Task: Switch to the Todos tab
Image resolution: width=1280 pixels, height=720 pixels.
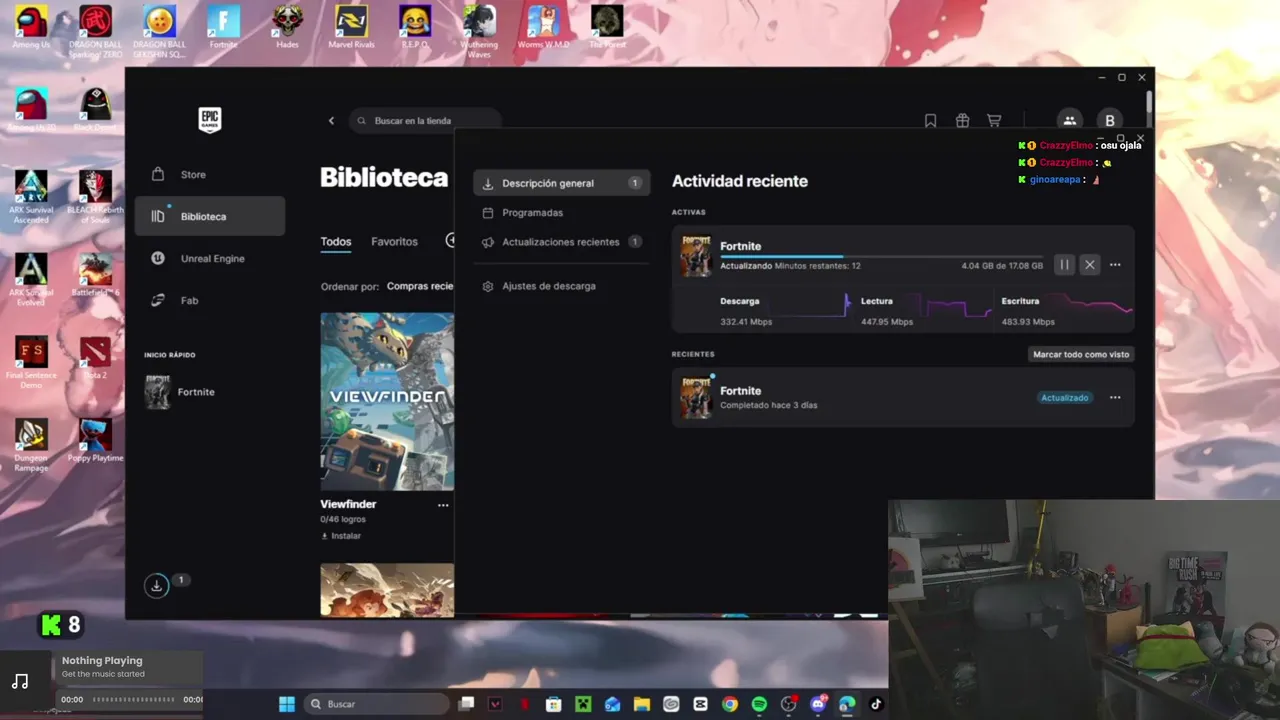Action: click(x=336, y=241)
